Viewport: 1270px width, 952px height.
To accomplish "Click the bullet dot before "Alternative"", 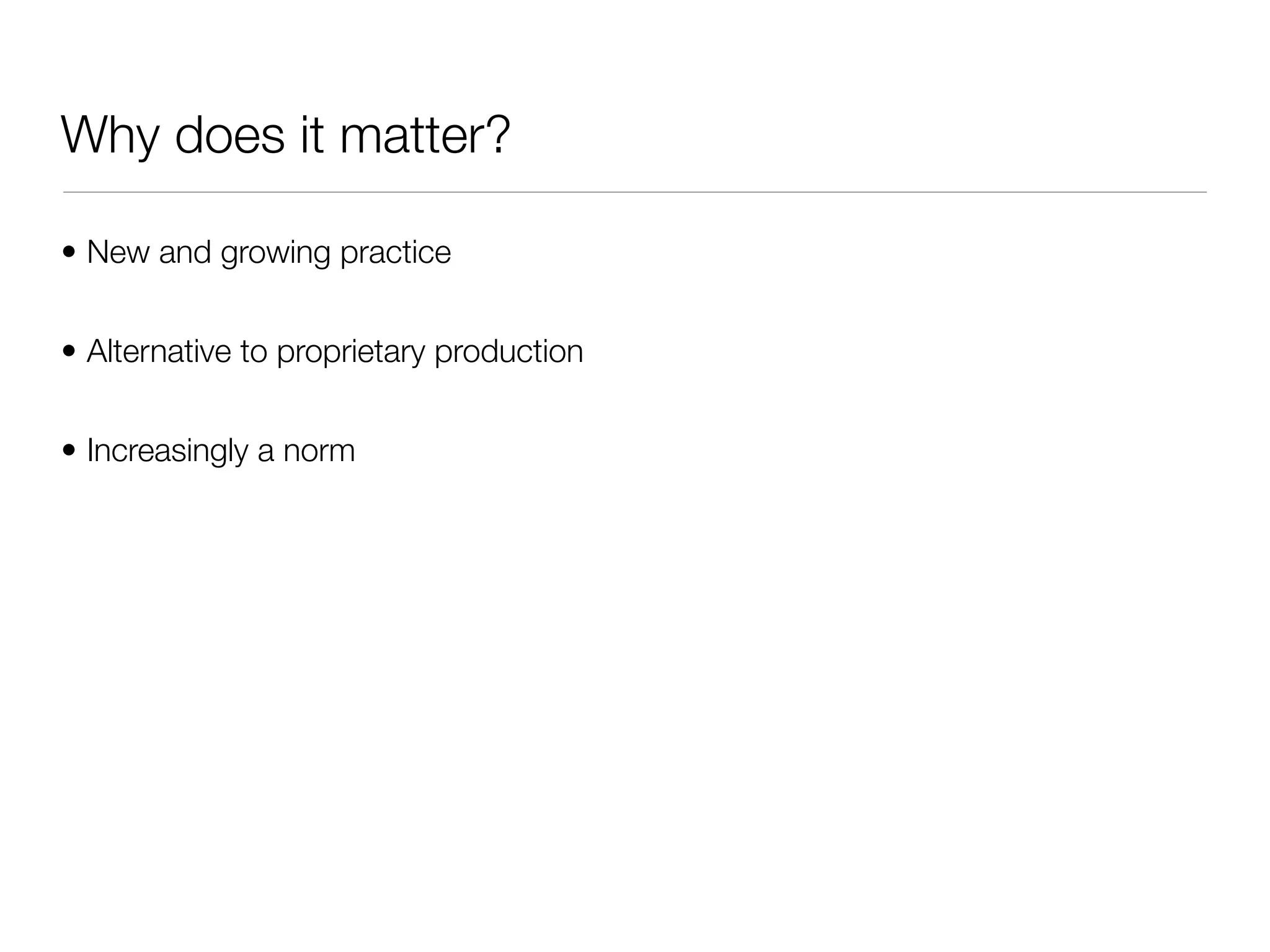I will click(69, 352).
